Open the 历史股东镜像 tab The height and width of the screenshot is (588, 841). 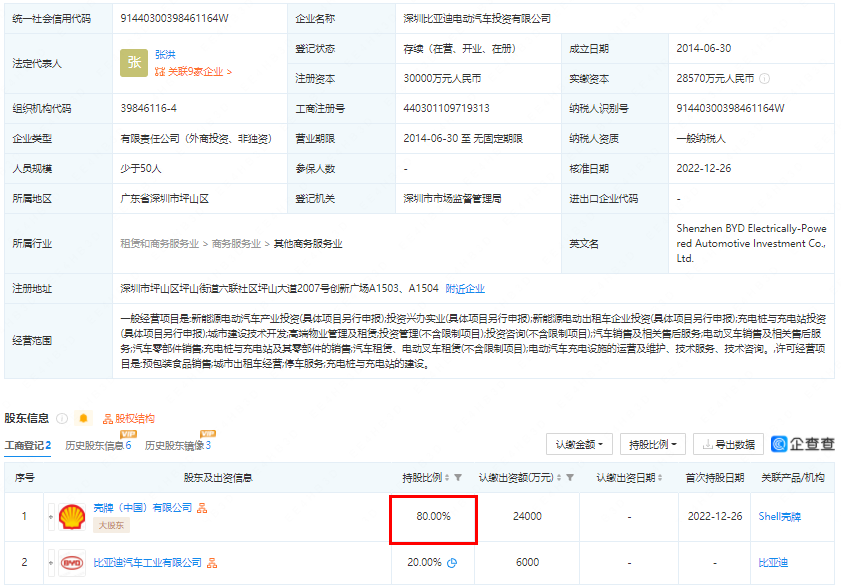coord(178,444)
